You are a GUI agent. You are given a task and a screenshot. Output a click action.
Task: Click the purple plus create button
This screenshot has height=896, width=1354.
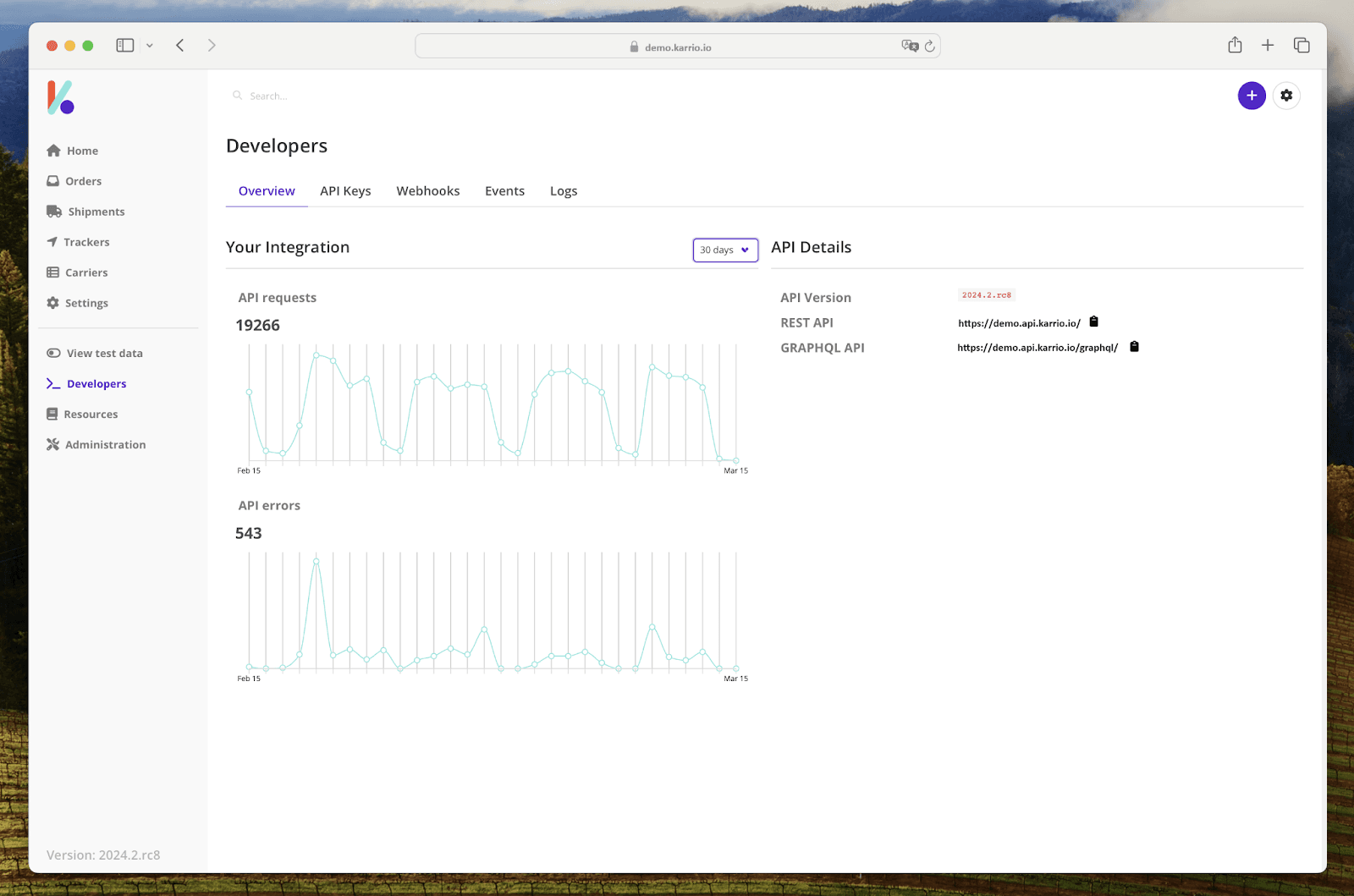tap(1251, 96)
